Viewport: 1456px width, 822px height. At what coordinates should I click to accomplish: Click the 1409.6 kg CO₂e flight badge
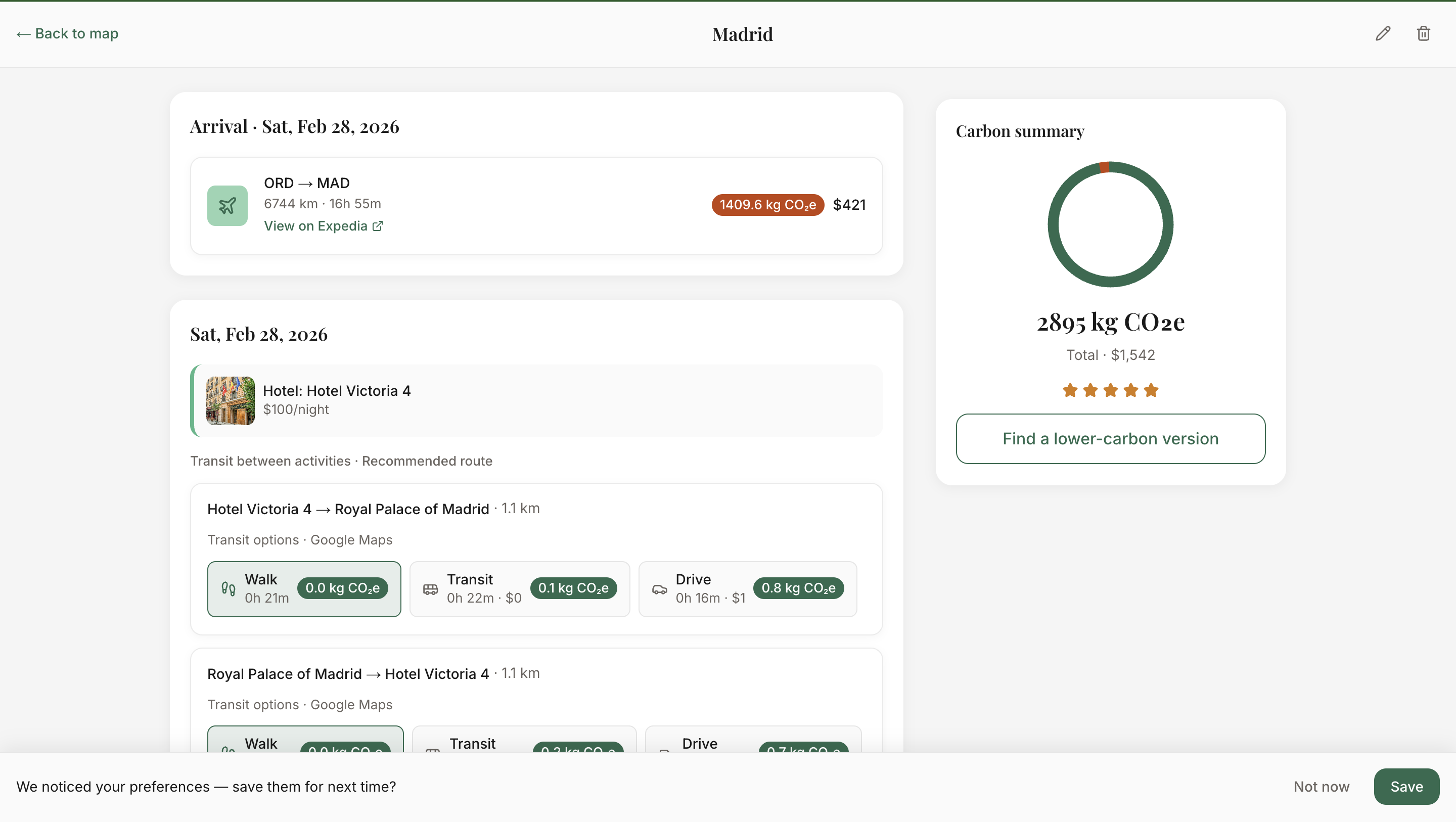click(767, 205)
